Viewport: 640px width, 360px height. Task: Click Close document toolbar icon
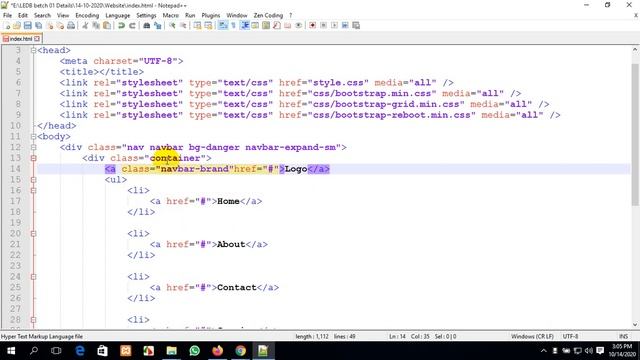pos(49,26)
